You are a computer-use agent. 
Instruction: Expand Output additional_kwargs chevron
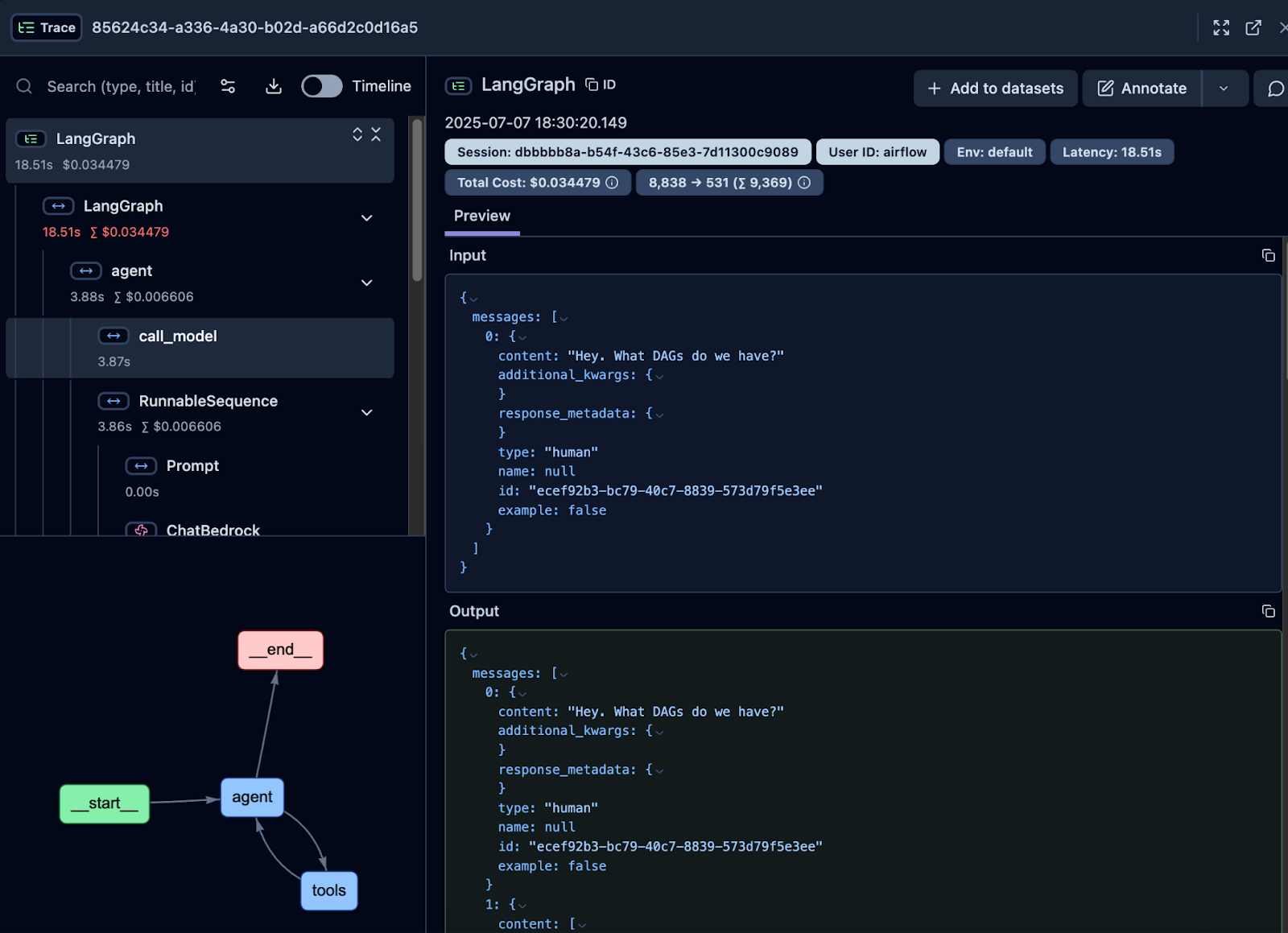(659, 732)
